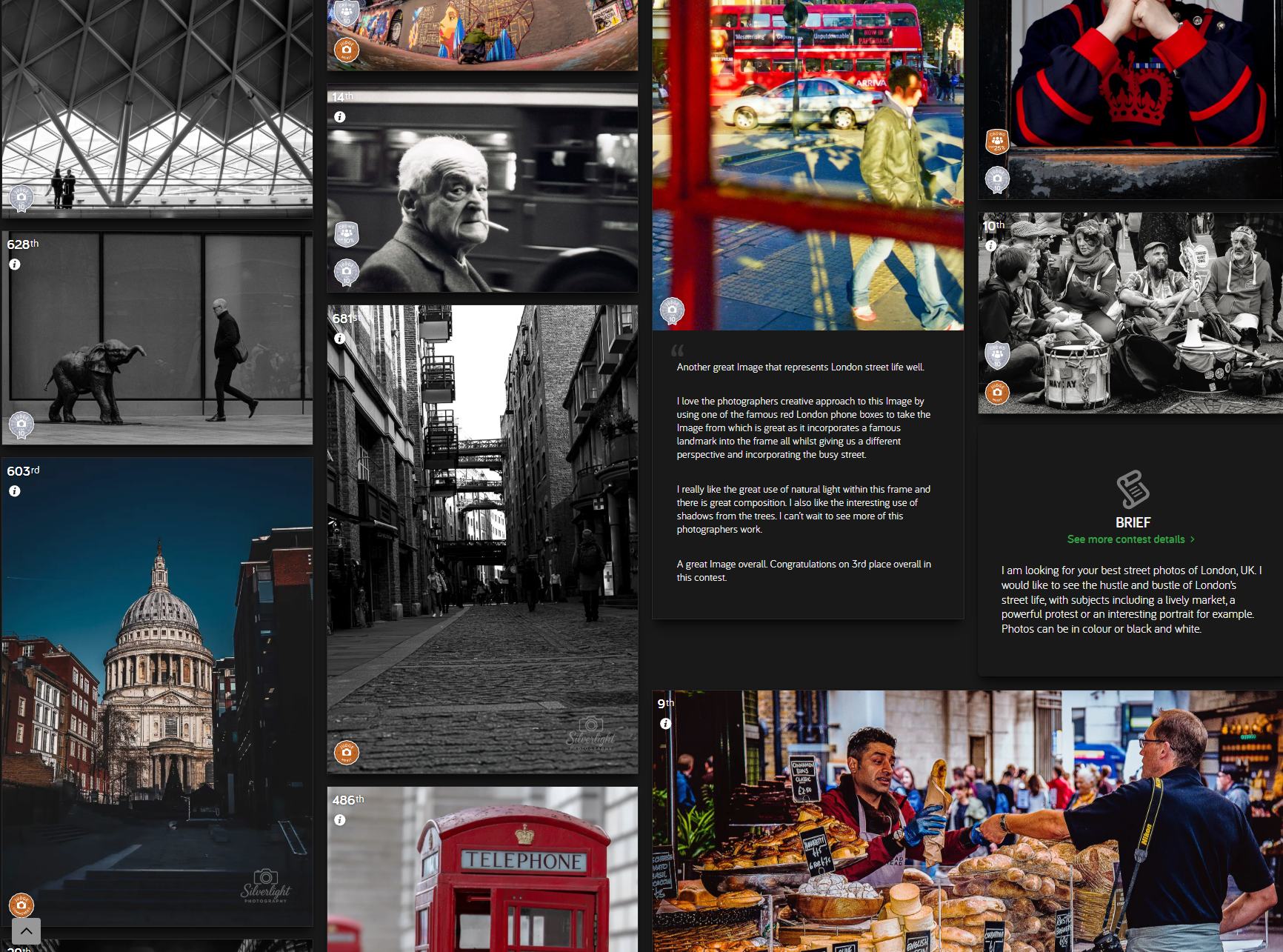Click the judge badge on the old man photo
The image size is (1283, 952).
[347, 272]
